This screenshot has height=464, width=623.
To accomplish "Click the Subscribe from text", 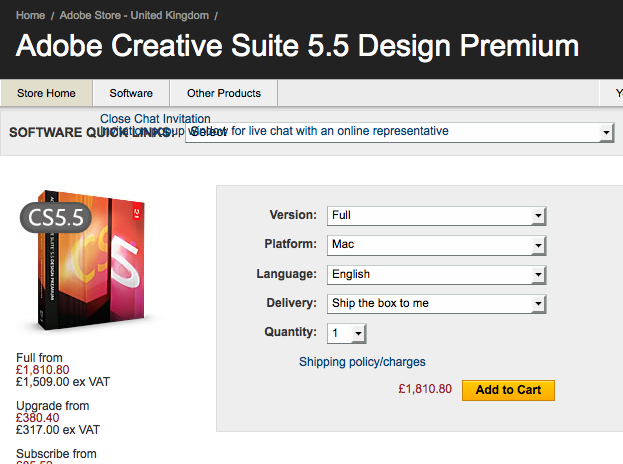I will coord(56,453).
